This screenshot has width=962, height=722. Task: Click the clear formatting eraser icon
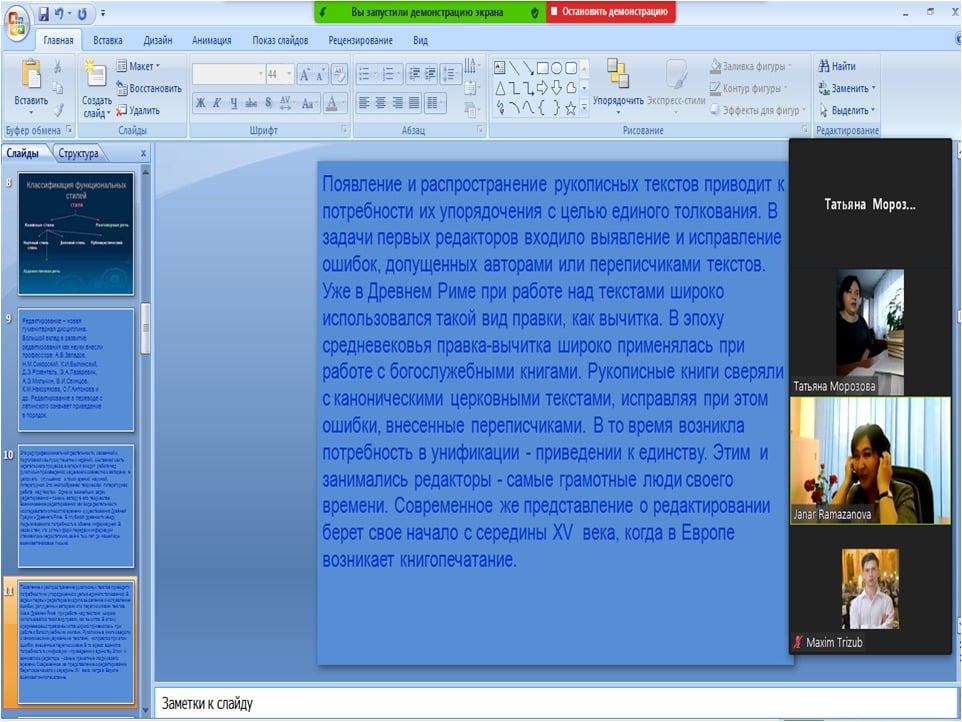tap(339, 75)
